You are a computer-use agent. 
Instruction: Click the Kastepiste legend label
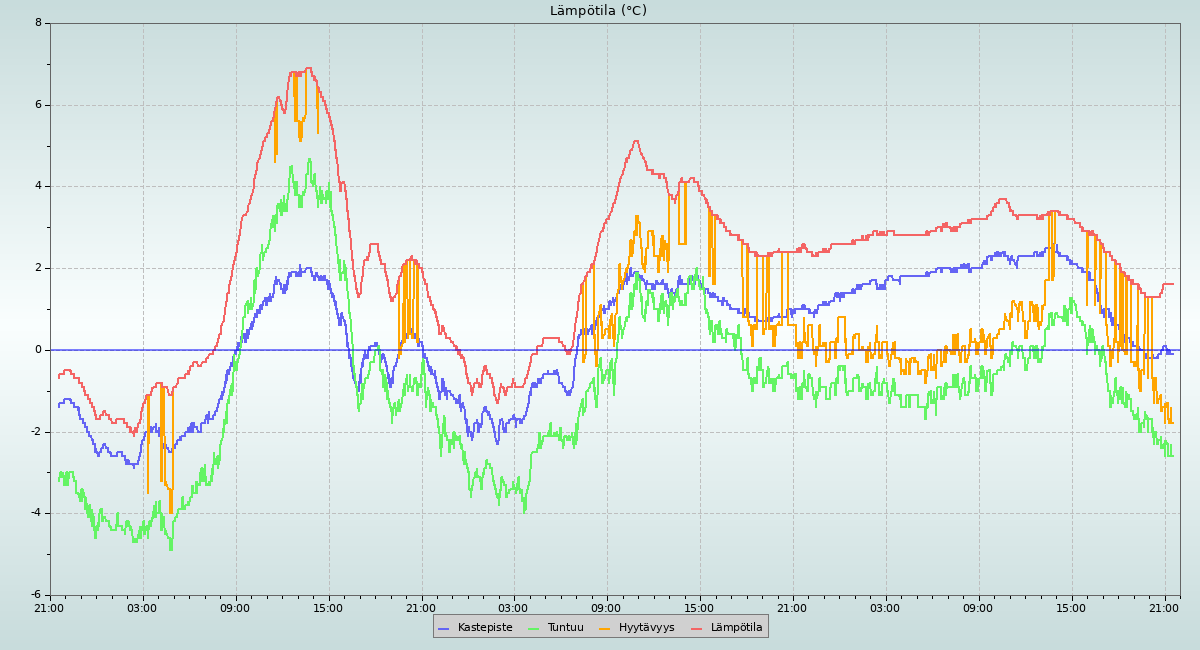[x=485, y=628]
